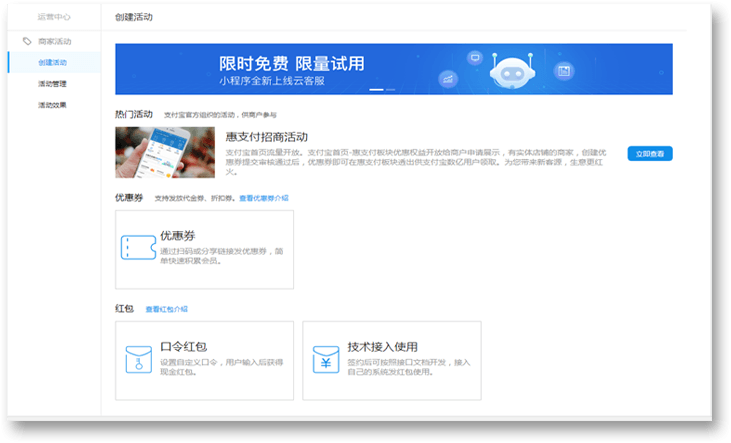The width and height of the screenshot is (731, 443).
Task: Click the 惠支付招商活动 phone thumbnail
Action: click(x=165, y=152)
